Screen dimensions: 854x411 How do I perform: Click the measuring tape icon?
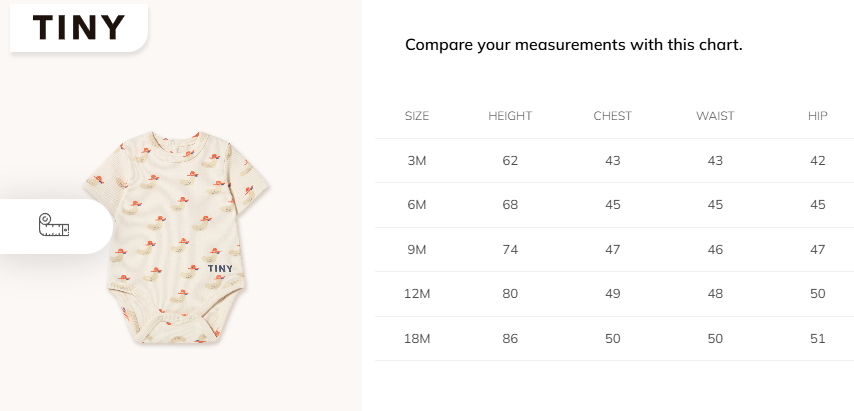coord(54,226)
